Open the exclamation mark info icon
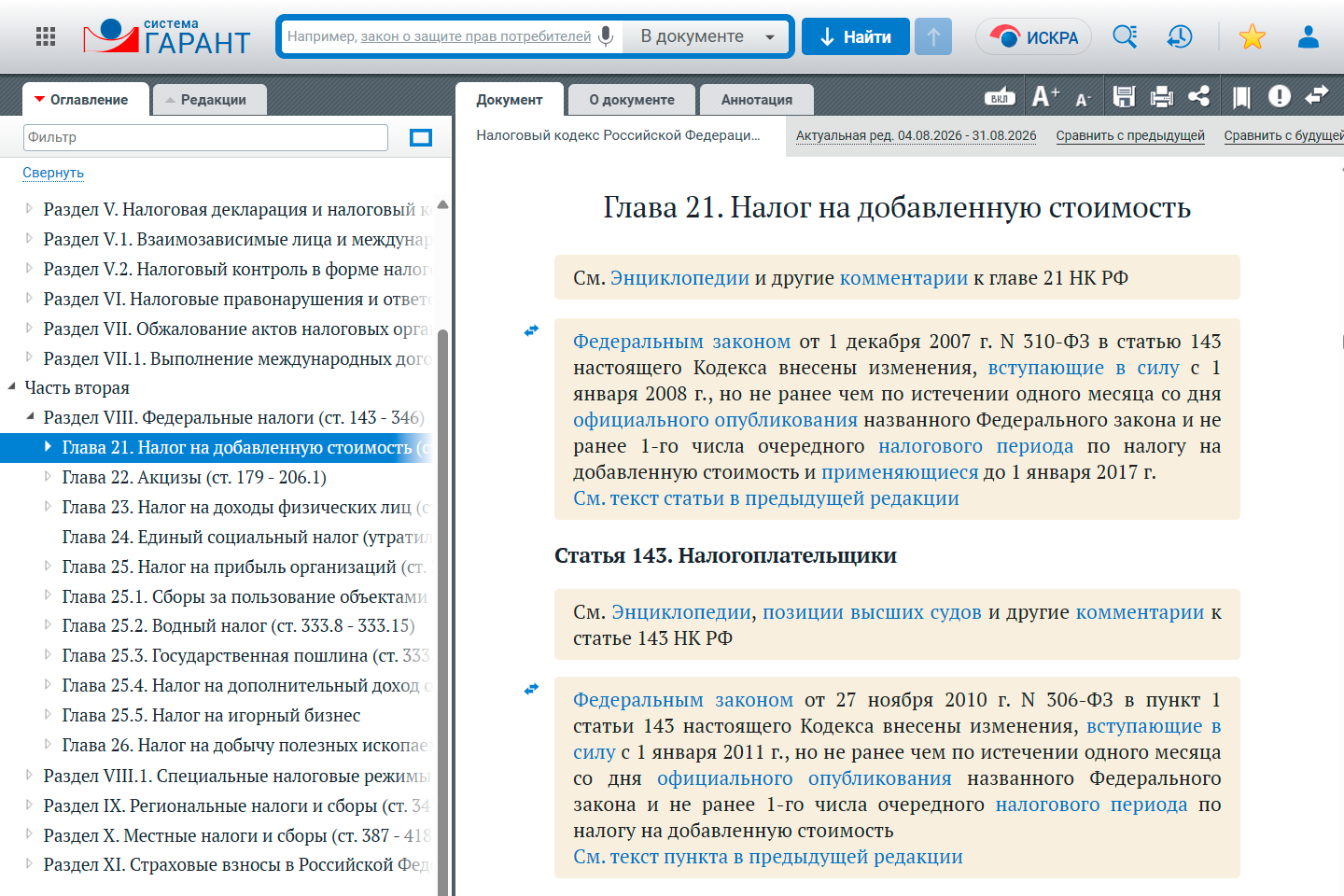Image resolution: width=1344 pixels, height=896 pixels. pyautogui.click(x=1280, y=96)
